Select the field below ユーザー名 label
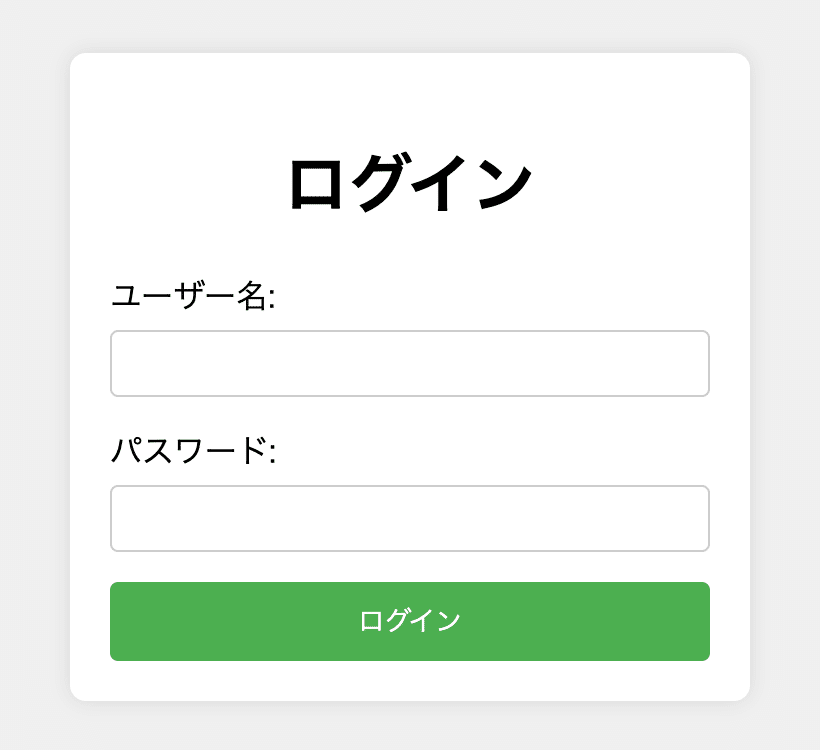The height and width of the screenshot is (750, 820). pos(409,363)
